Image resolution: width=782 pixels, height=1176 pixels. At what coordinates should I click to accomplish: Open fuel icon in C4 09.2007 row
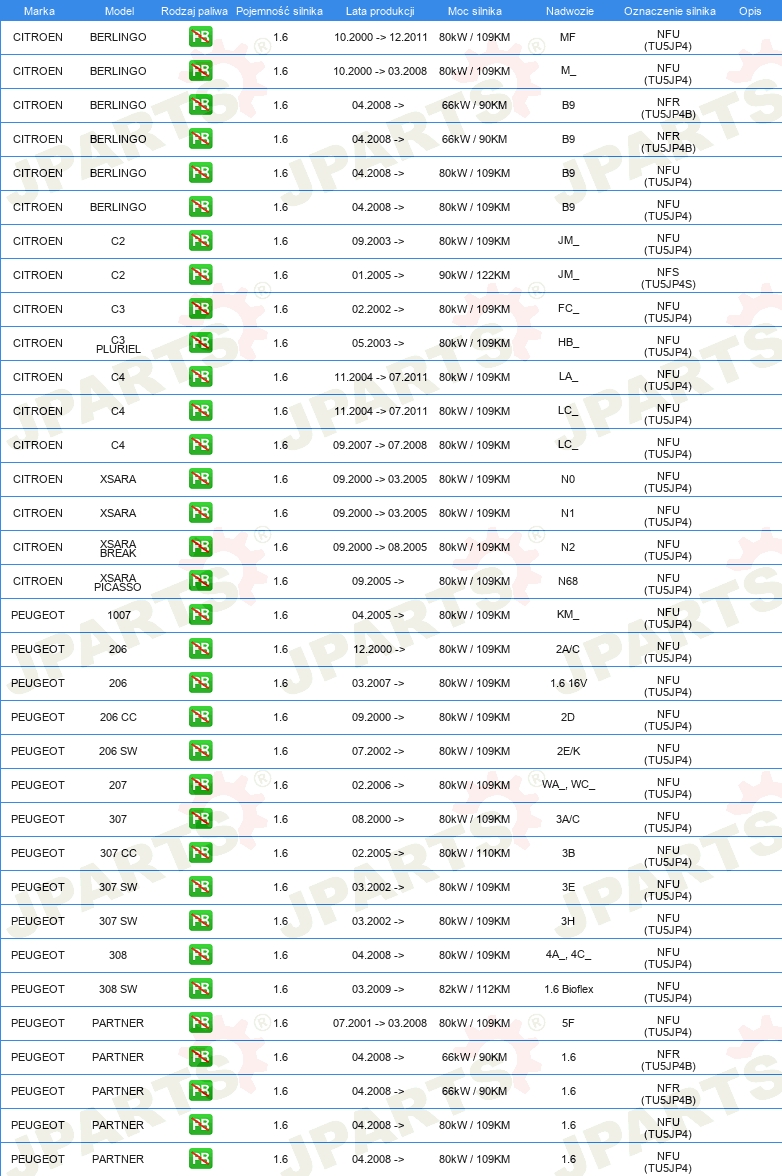coord(200,445)
